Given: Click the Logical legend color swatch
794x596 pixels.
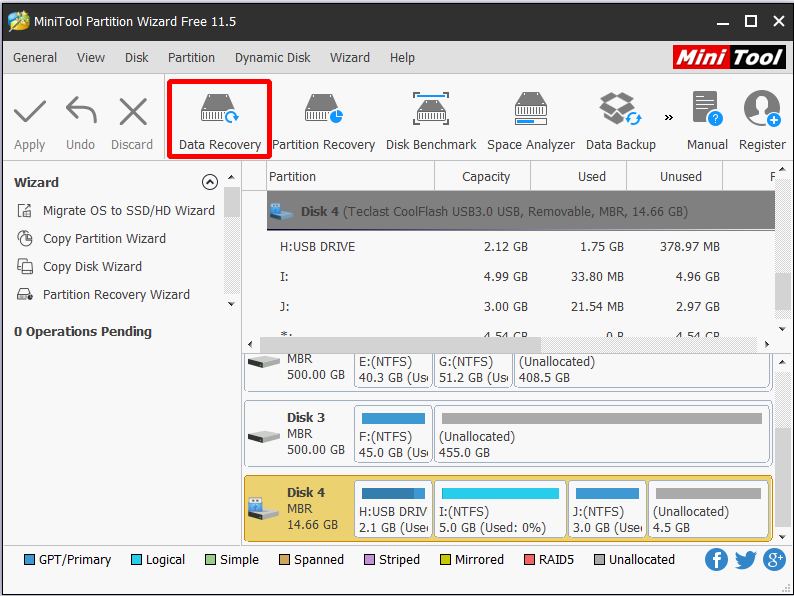Looking at the screenshot, I should [x=136, y=560].
